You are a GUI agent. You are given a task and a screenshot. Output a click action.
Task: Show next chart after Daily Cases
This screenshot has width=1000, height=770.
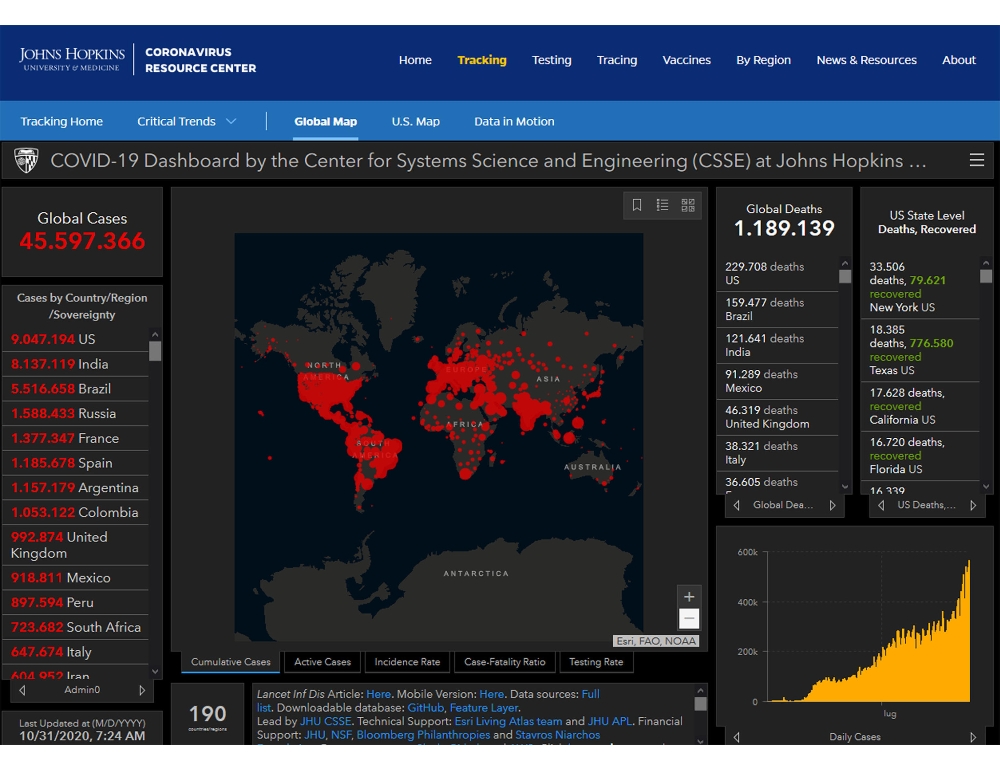(973, 737)
